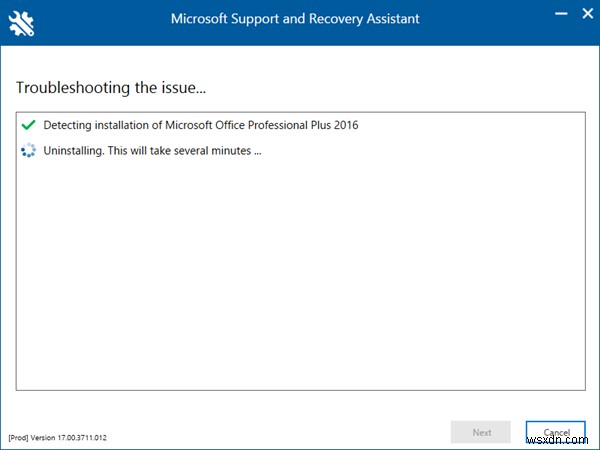The width and height of the screenshot is (600, 450).
Task: Select 'Uninstalling. This will take several minutes' row
Action: click(152, 151)
